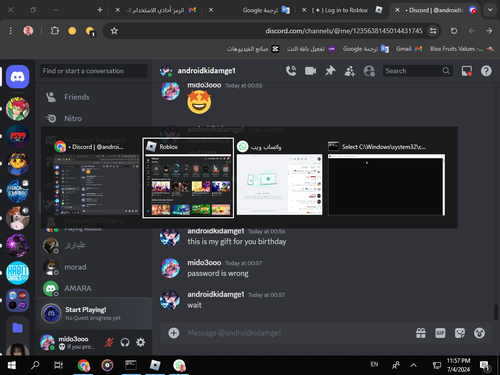Select the WhatsApp Web window thumbnail
Screen dimensions: 500x375
(x=279, y=184)
